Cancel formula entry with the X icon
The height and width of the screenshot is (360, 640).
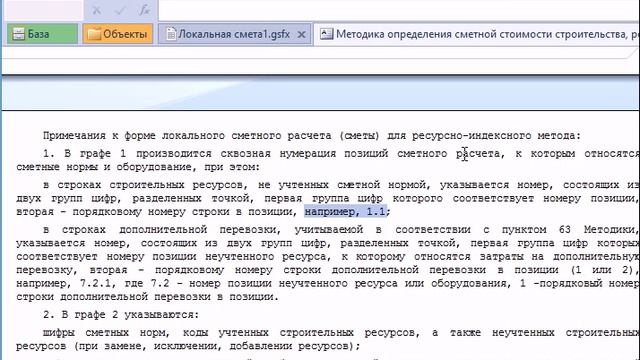[x=97, y=10]
